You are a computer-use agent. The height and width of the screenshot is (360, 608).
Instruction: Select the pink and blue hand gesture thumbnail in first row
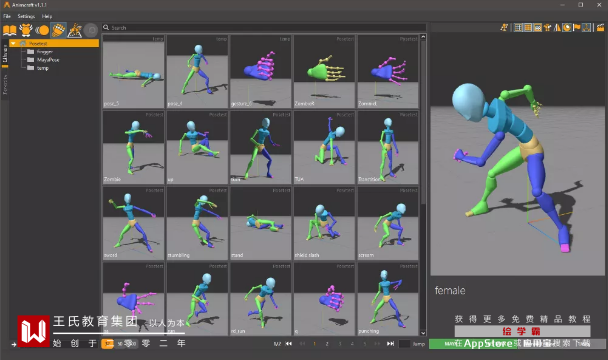[x=261, y=72]
